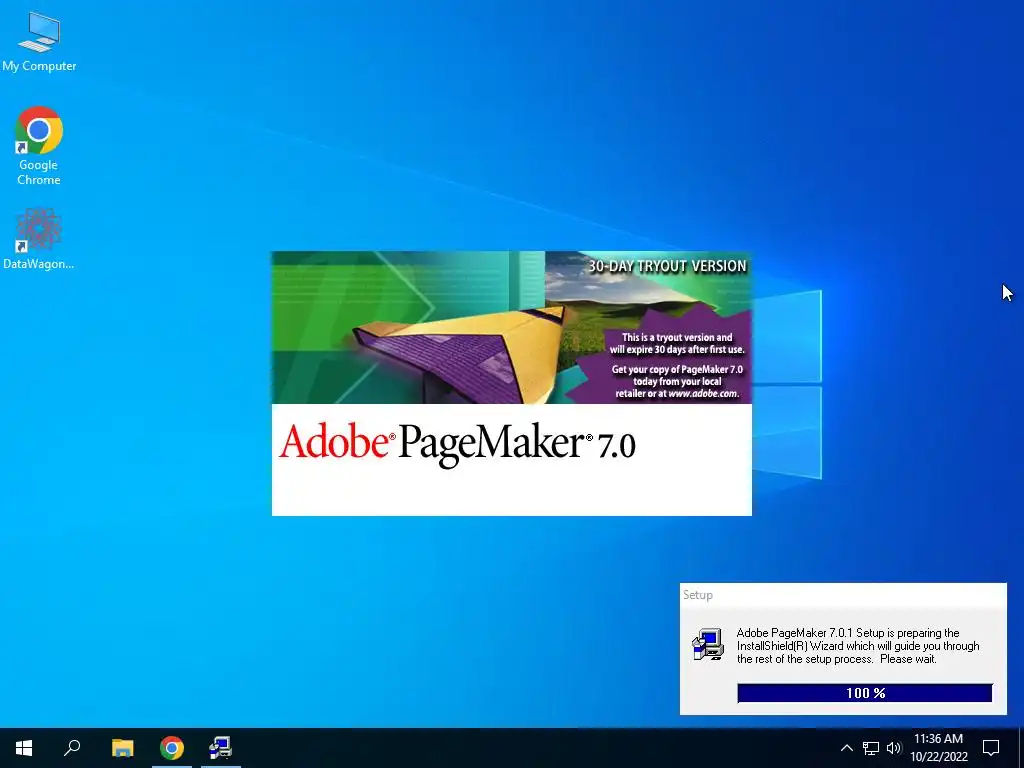
Task: Select the Google Chrome desktop shortcut
Action: click(39, 146)
